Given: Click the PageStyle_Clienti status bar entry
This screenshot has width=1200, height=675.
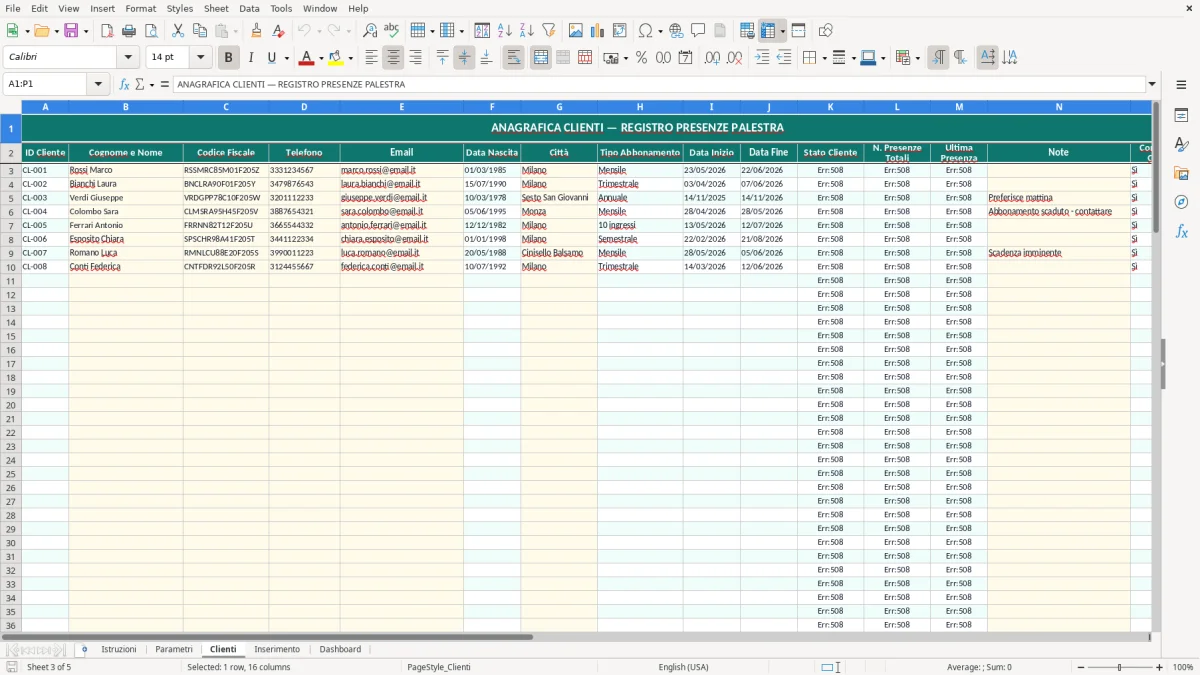Looking at the screenshot, I should point(438,667).
